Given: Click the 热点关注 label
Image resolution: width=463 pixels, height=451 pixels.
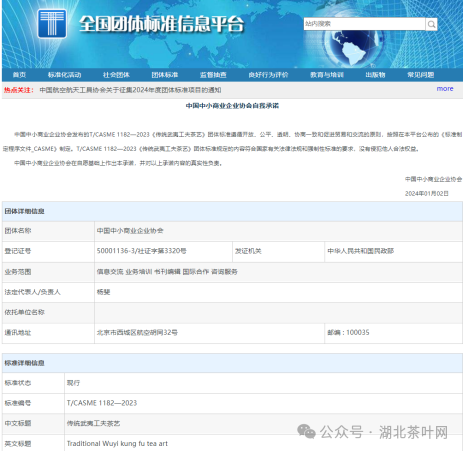Looking at the screenshot, I should [x=19, y=90].
